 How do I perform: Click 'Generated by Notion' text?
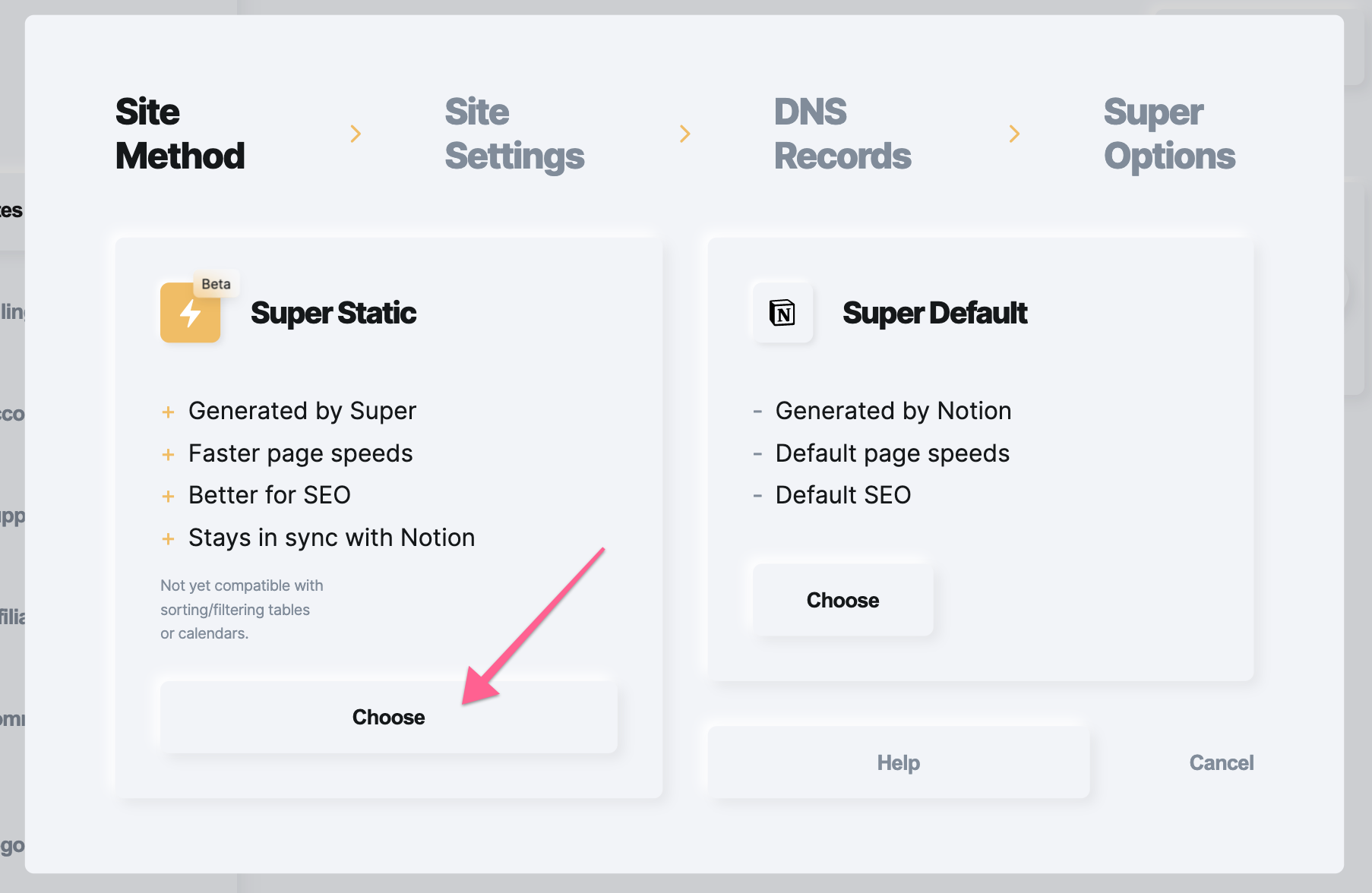coord(893,411)
